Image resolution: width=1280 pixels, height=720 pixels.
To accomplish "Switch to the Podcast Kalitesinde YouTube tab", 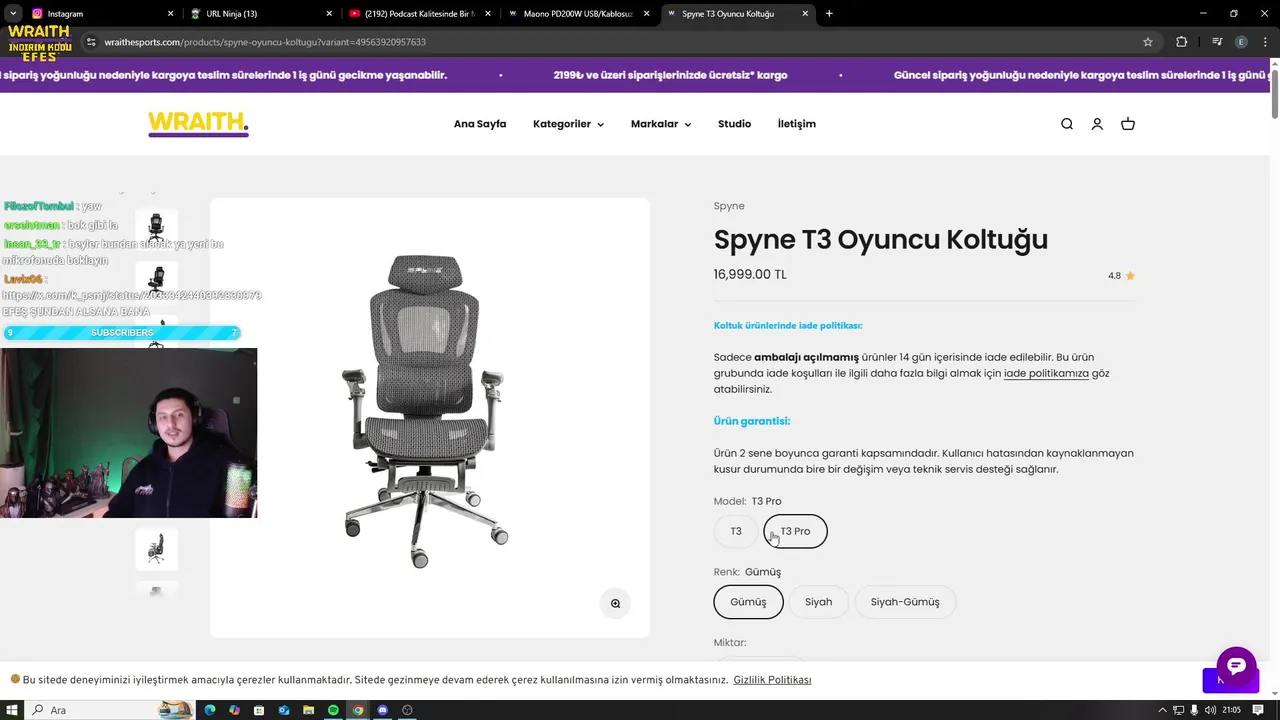I will pyautogui.click(x=419, y=14).
